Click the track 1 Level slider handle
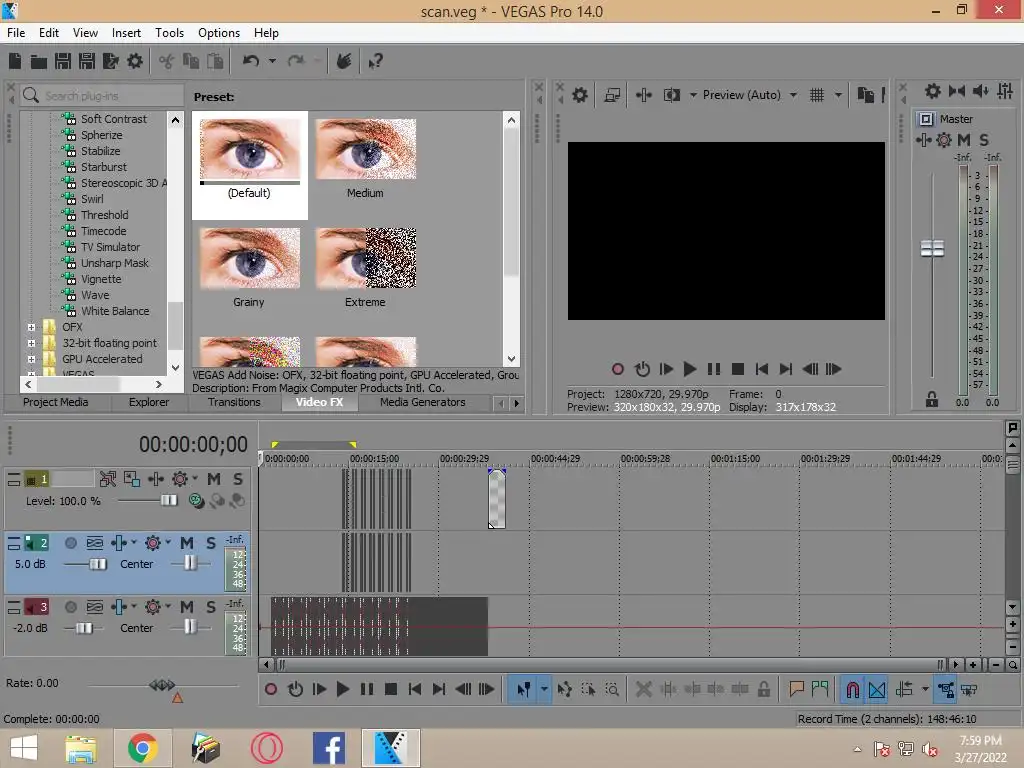This screenshot has width=1024, height=768. pyautogui.click(x=168, y=500)
